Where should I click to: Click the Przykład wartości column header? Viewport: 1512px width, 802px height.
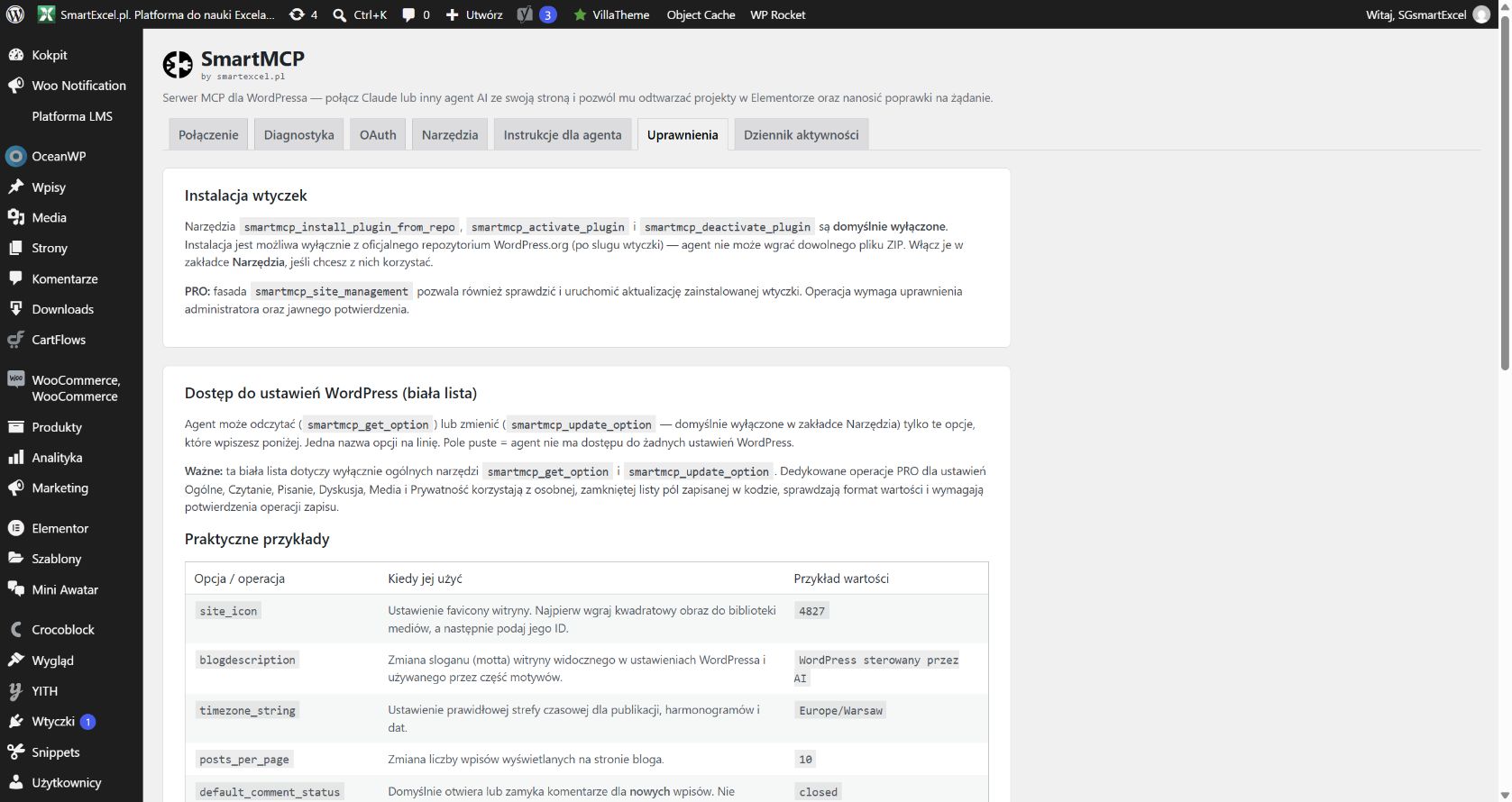841,579
